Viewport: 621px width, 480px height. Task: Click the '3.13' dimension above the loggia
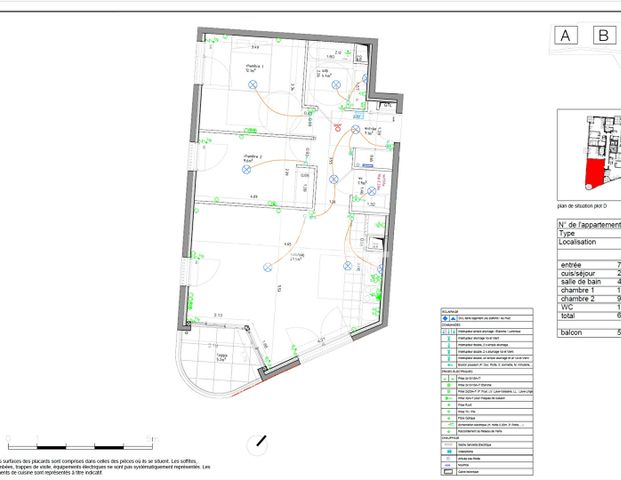point(218,315)
